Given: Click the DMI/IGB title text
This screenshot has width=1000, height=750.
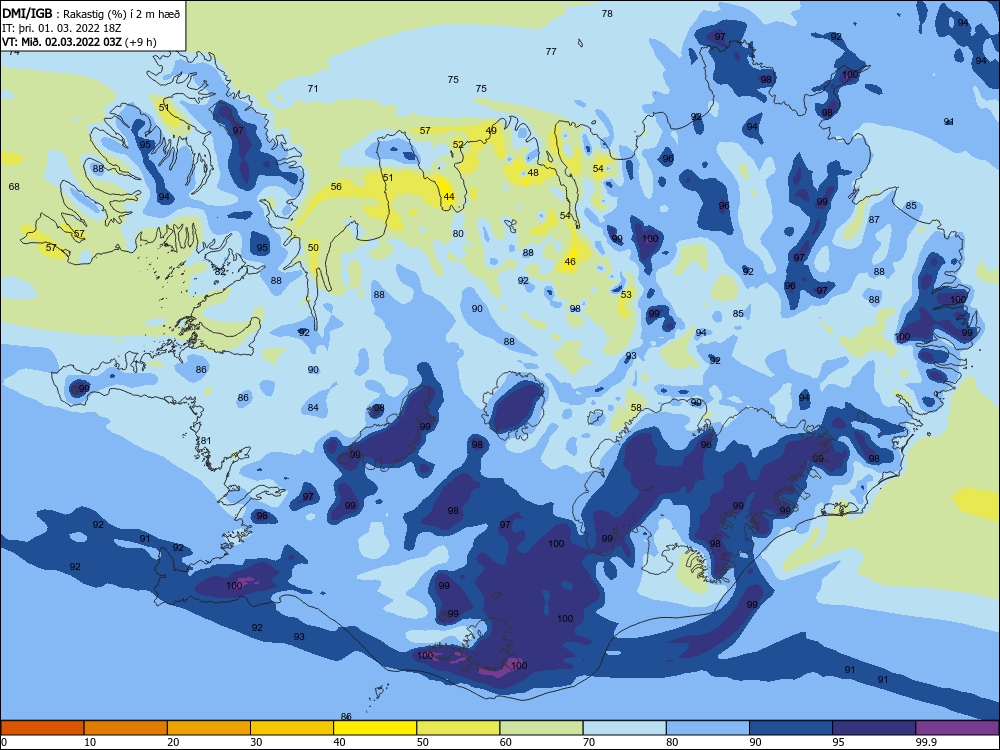Looking at the screenshot, I should [27, 14].
